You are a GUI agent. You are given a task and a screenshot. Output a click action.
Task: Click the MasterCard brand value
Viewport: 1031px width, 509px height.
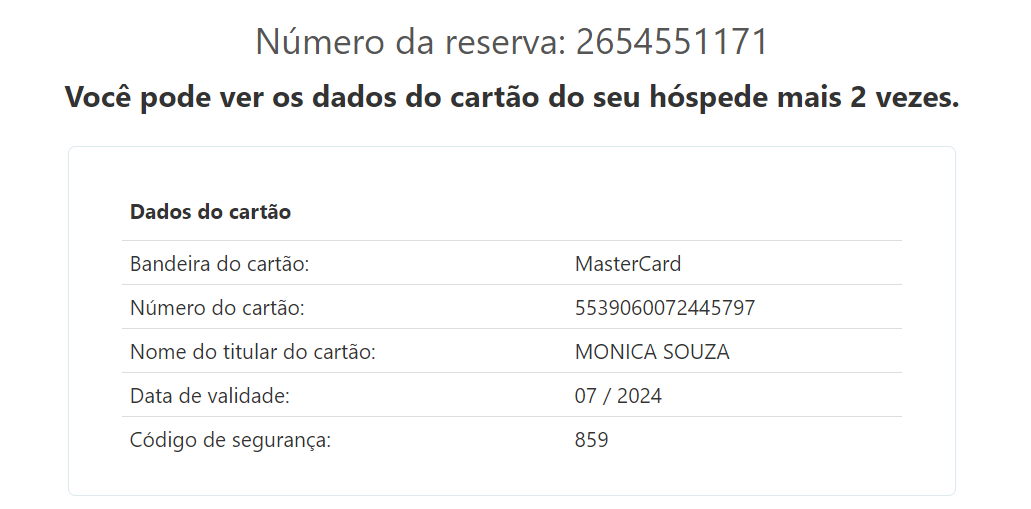pyautogui.click(x=628, y=264)
